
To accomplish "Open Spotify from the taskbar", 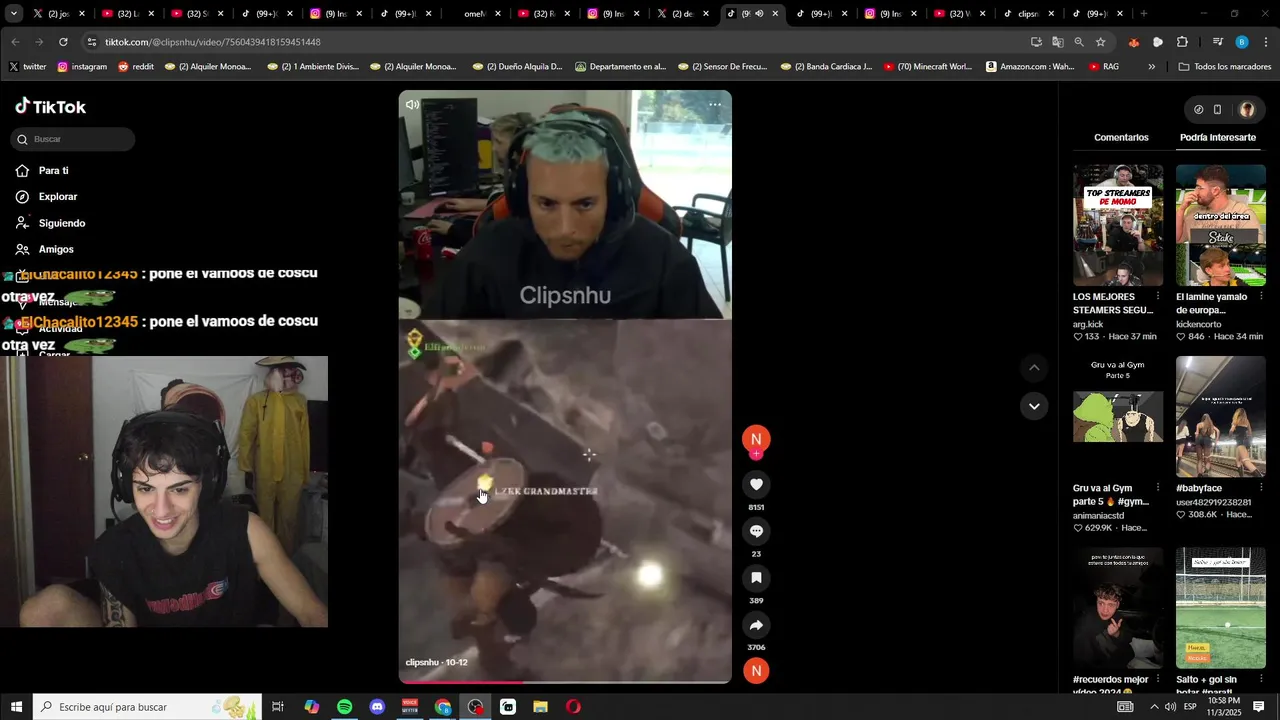I will click(x=344, y=707).
